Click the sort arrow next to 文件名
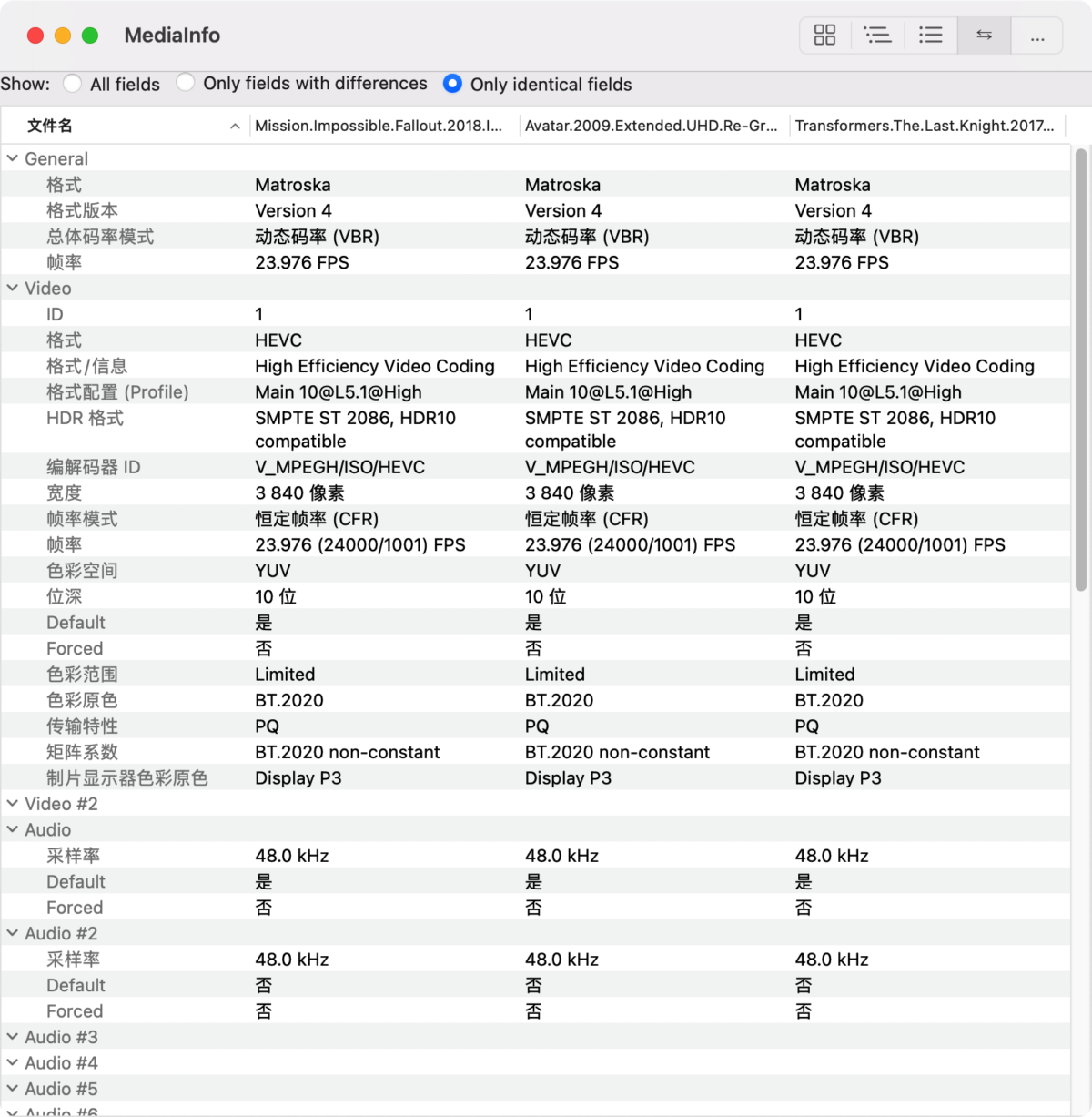The width and height of the screenshot is (1092, 1117). pos(235,125)
